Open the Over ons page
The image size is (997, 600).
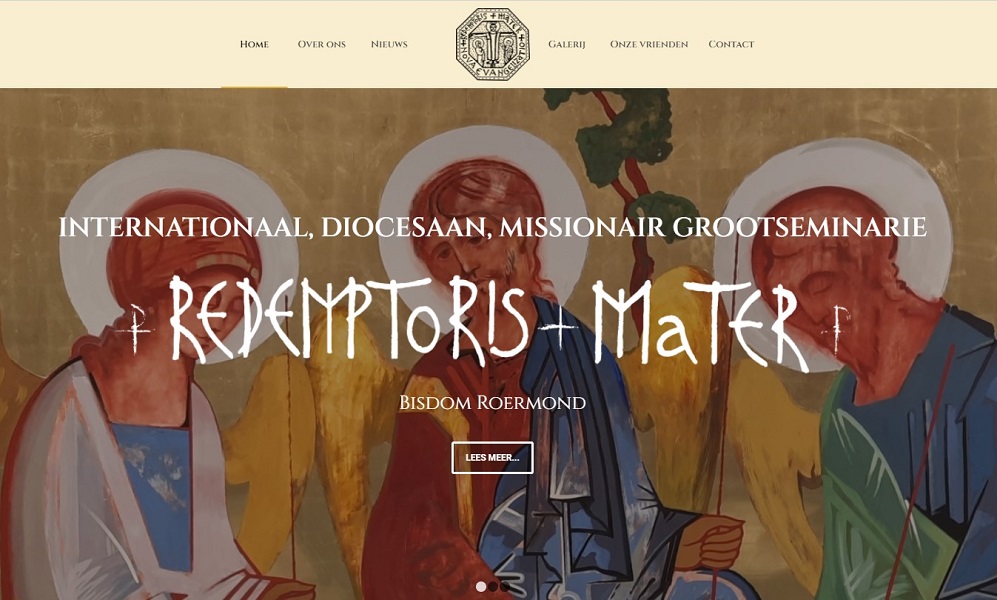point(322,44)
